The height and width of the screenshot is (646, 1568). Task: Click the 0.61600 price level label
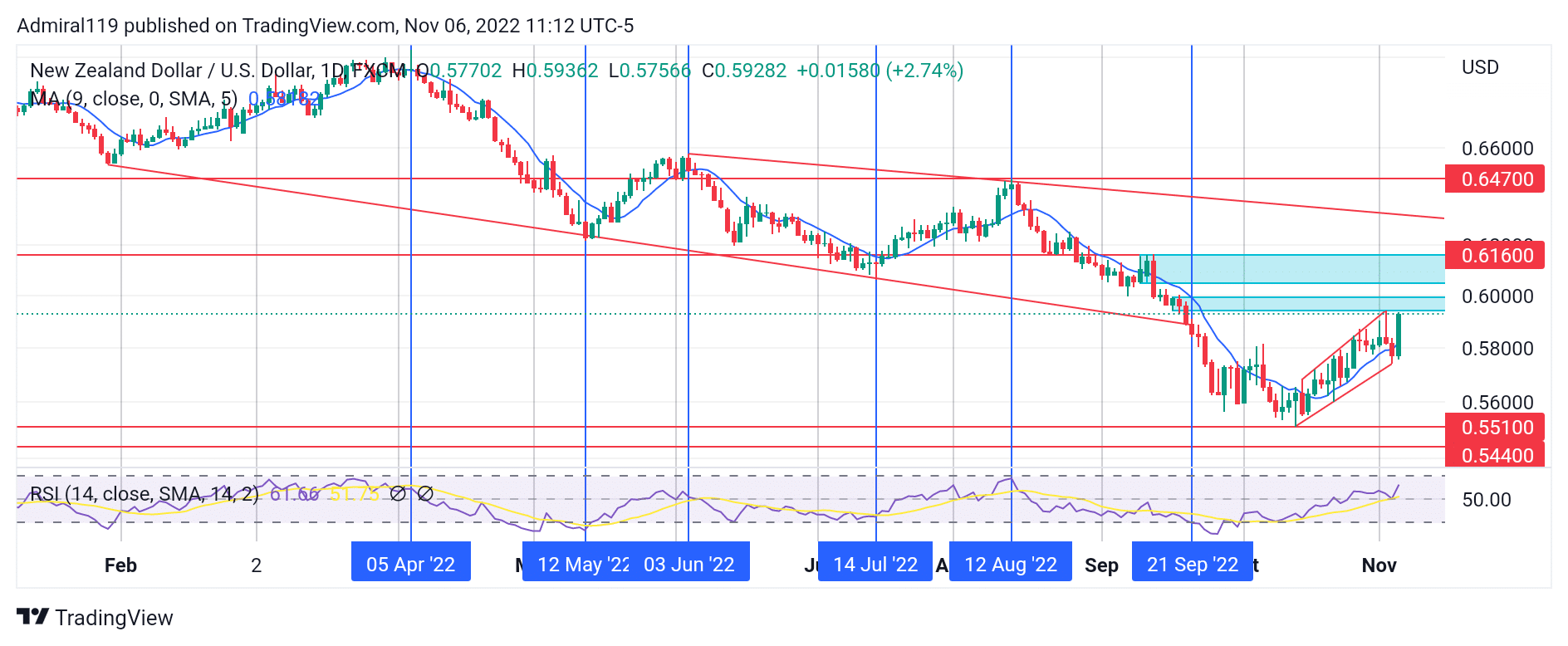1495,255
